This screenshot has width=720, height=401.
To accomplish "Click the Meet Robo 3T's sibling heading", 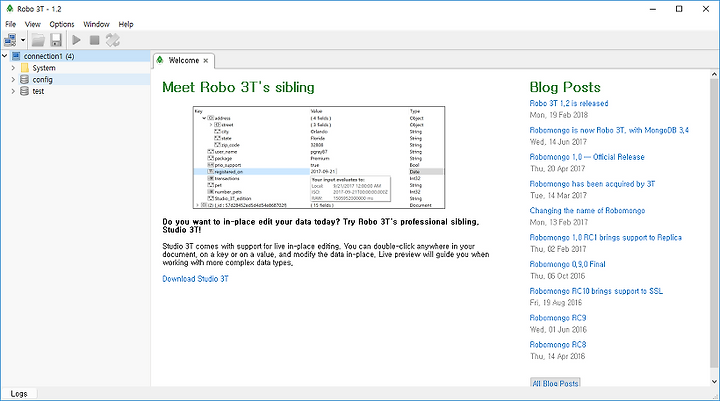I will 238,87.
